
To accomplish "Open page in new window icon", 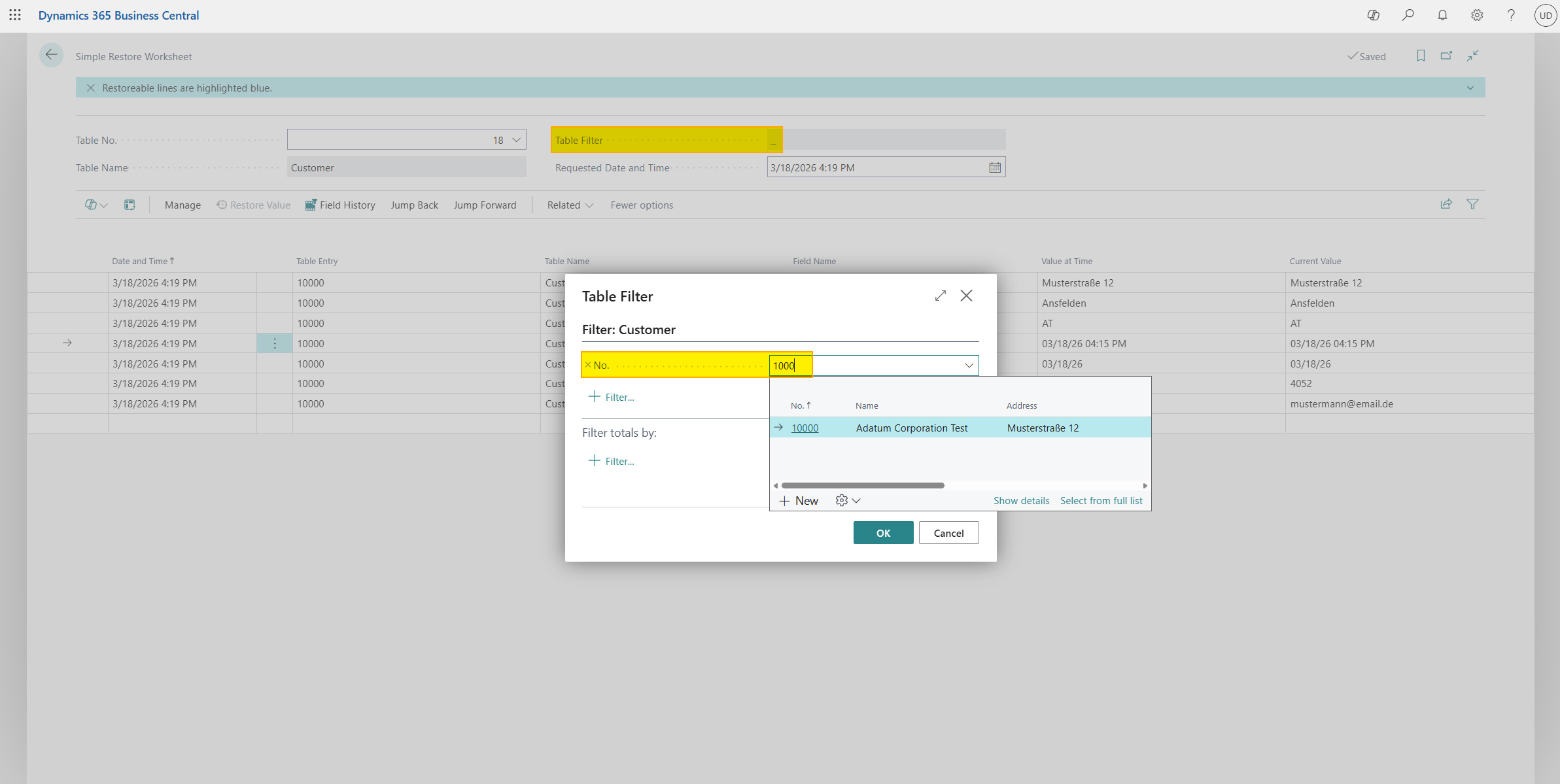I will point(1446,56).
